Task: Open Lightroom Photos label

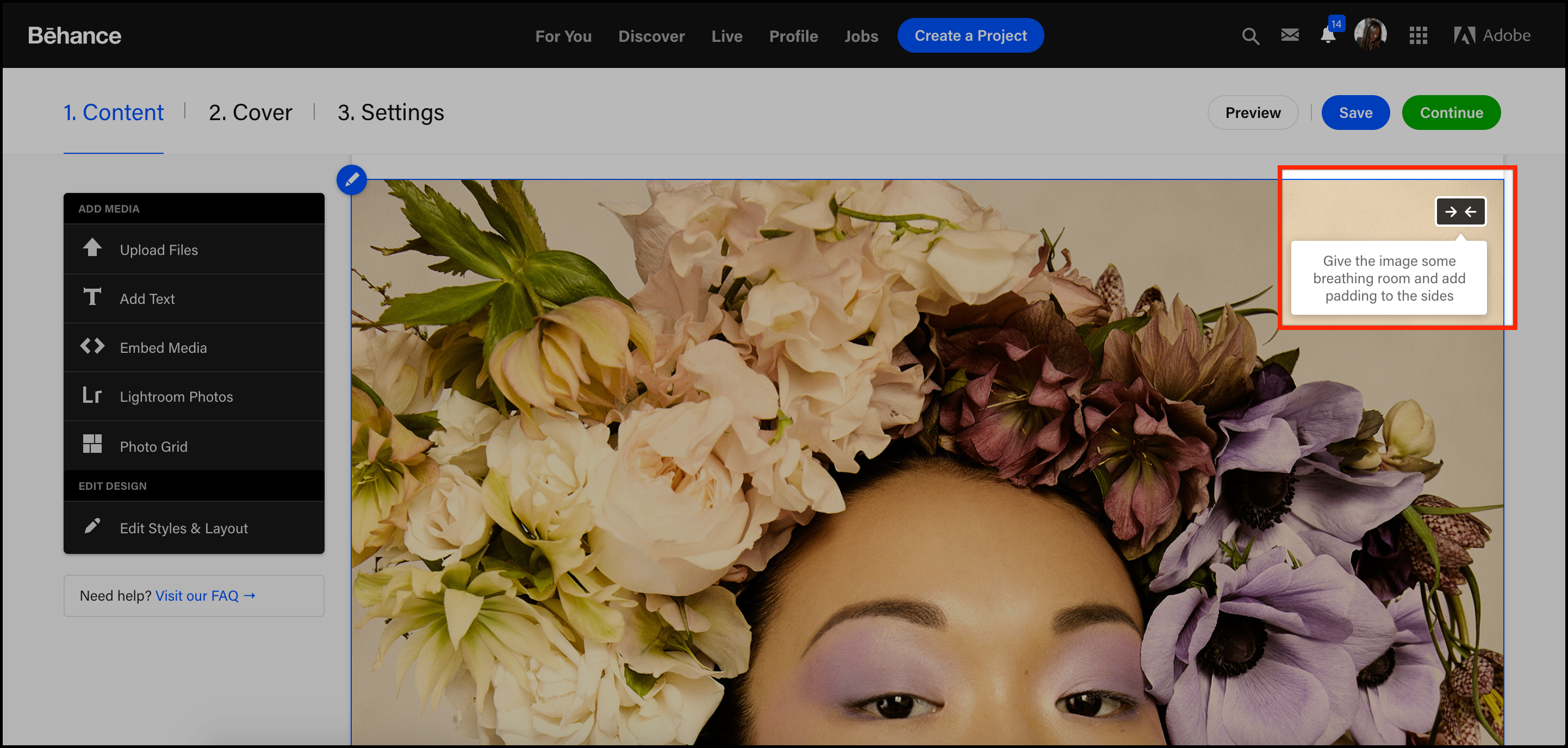Action: click(177, 397)
